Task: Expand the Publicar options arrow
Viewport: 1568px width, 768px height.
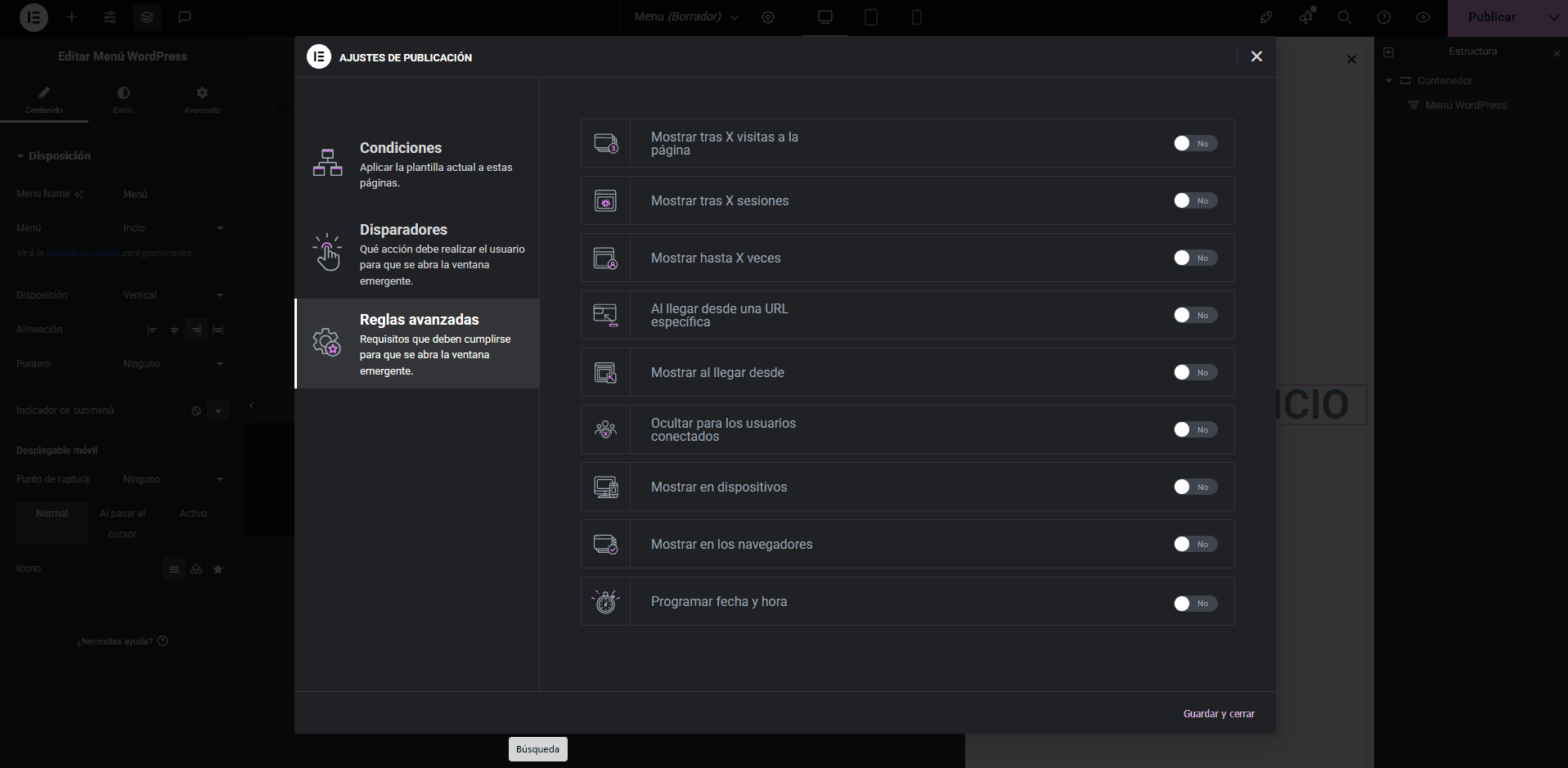Action: (1552, 17)
